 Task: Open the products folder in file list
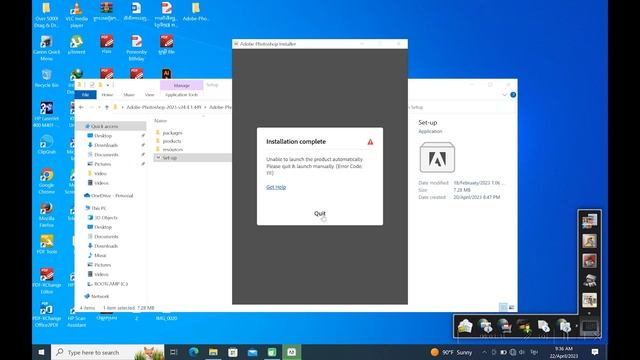pos(172,141)
